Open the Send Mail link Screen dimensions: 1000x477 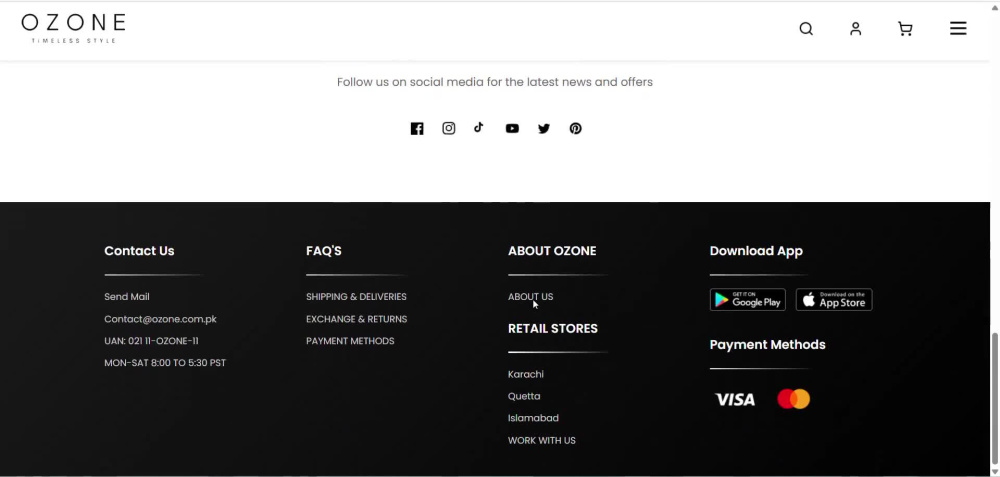[127, 297]
